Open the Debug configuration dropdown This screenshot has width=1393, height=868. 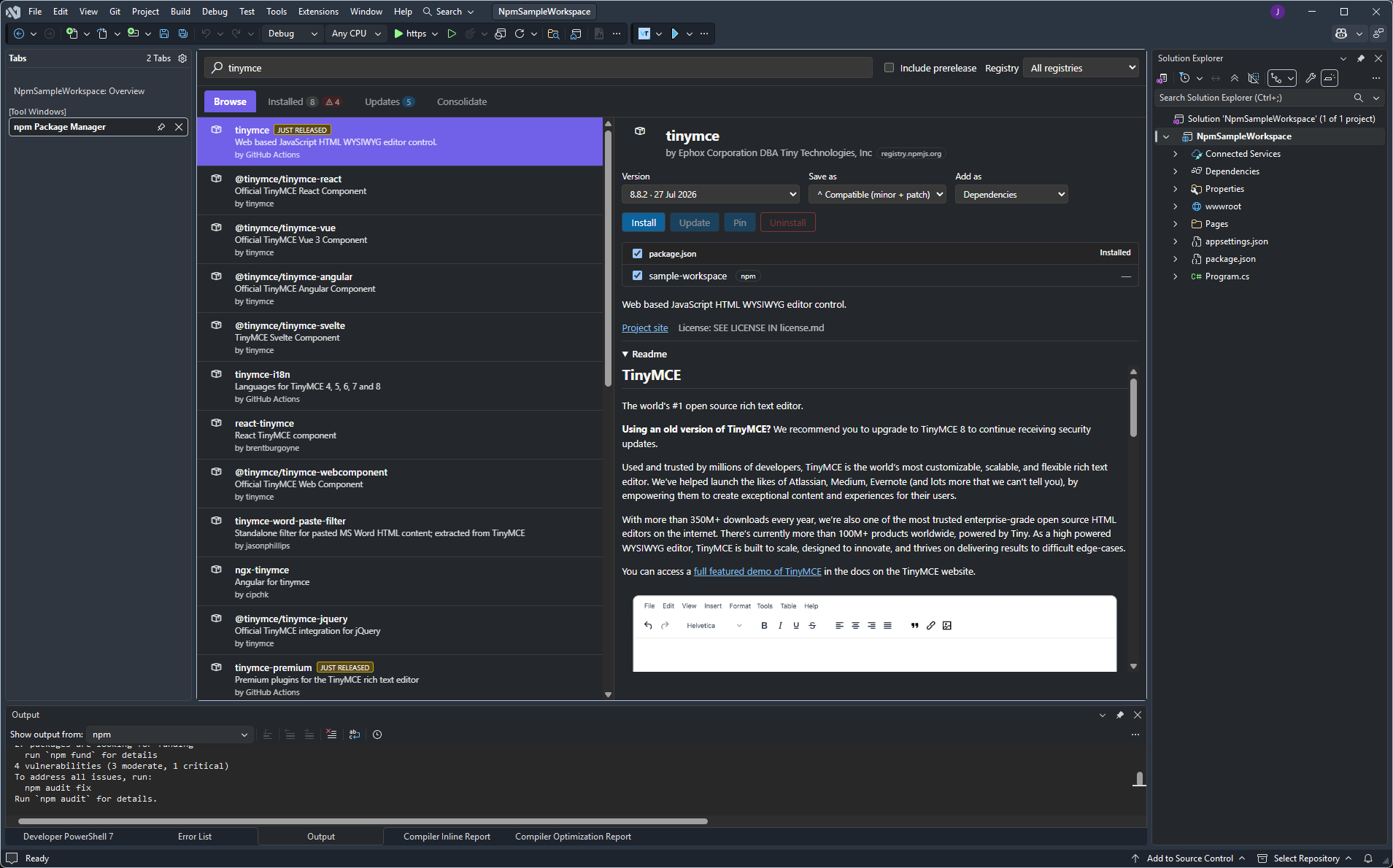292,34
